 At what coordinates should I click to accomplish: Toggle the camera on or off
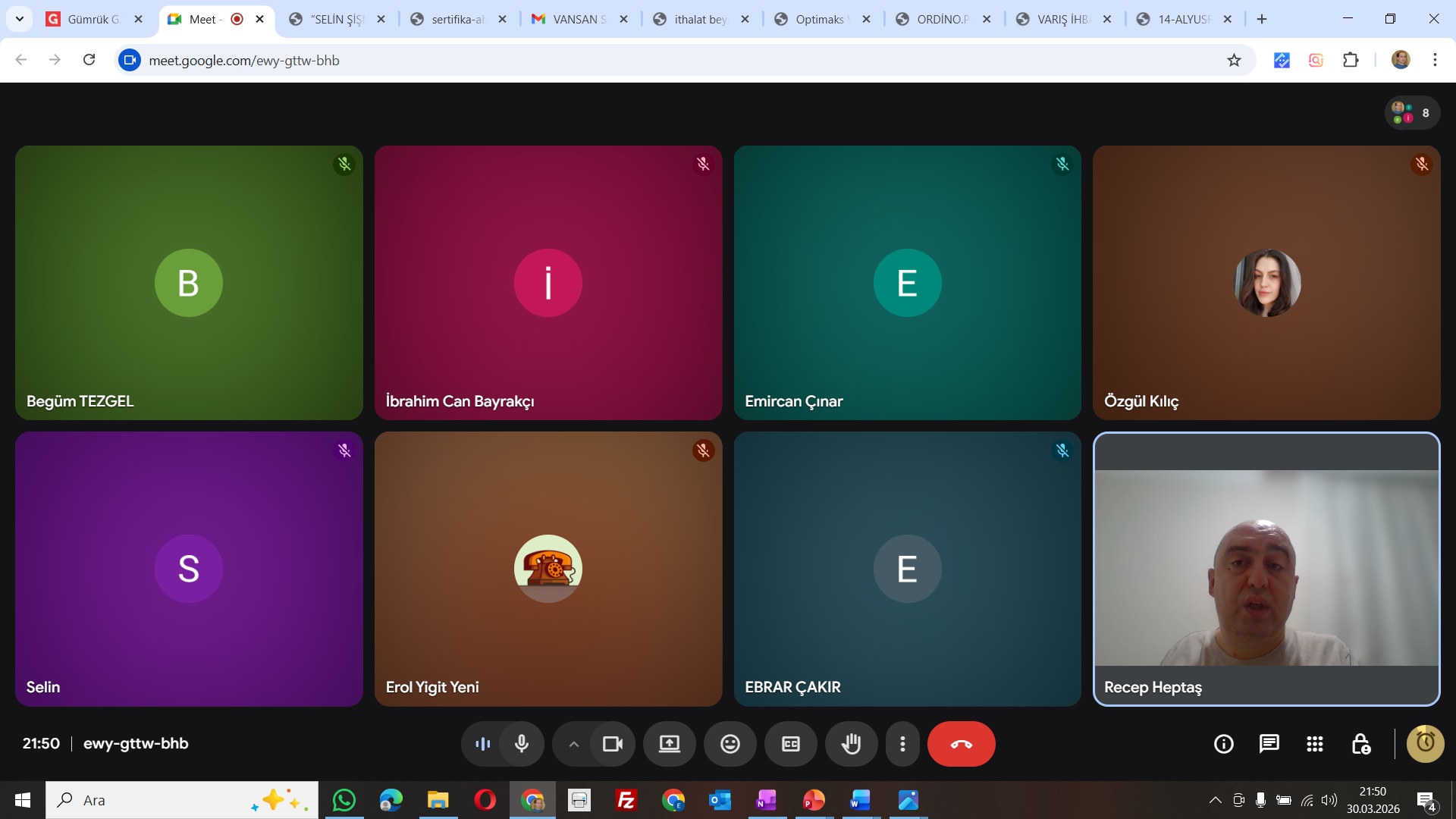pos(612,744)
